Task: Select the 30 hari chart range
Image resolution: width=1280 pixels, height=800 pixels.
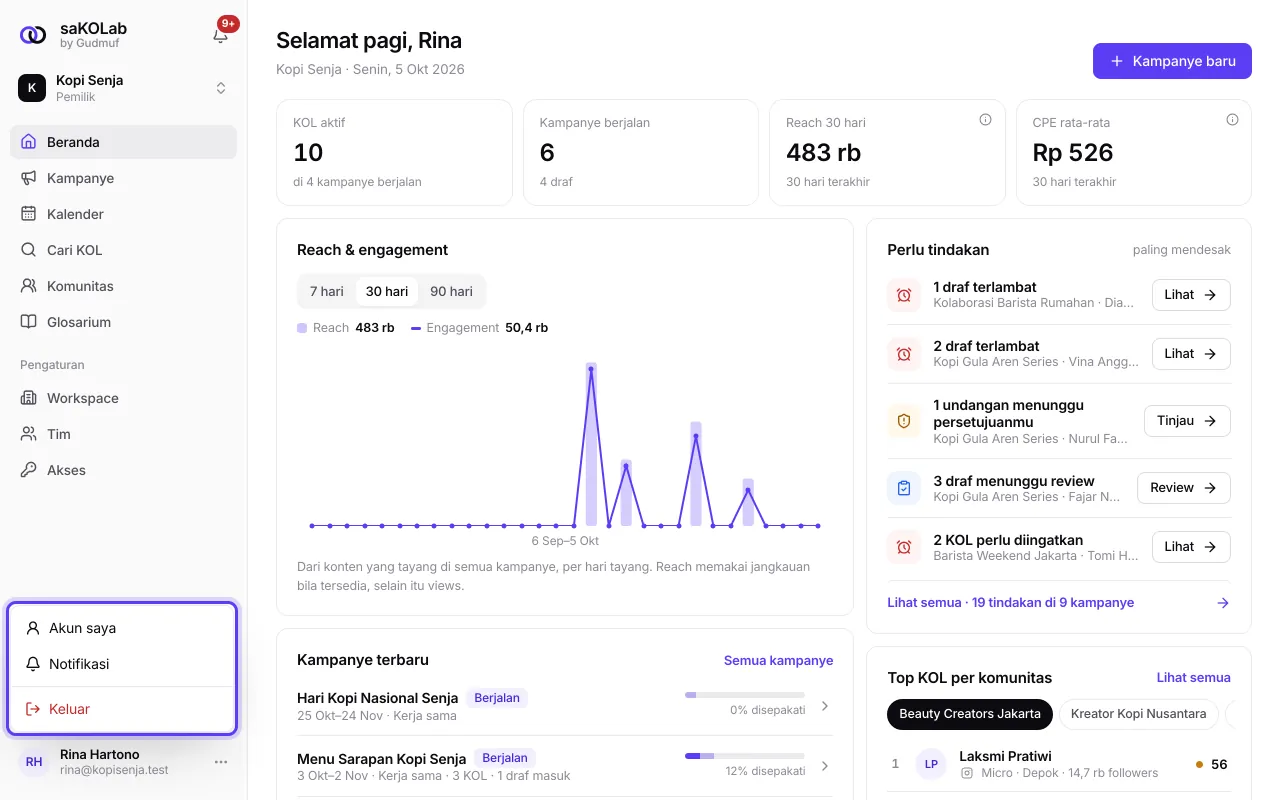Action: [x=387, y=292]
